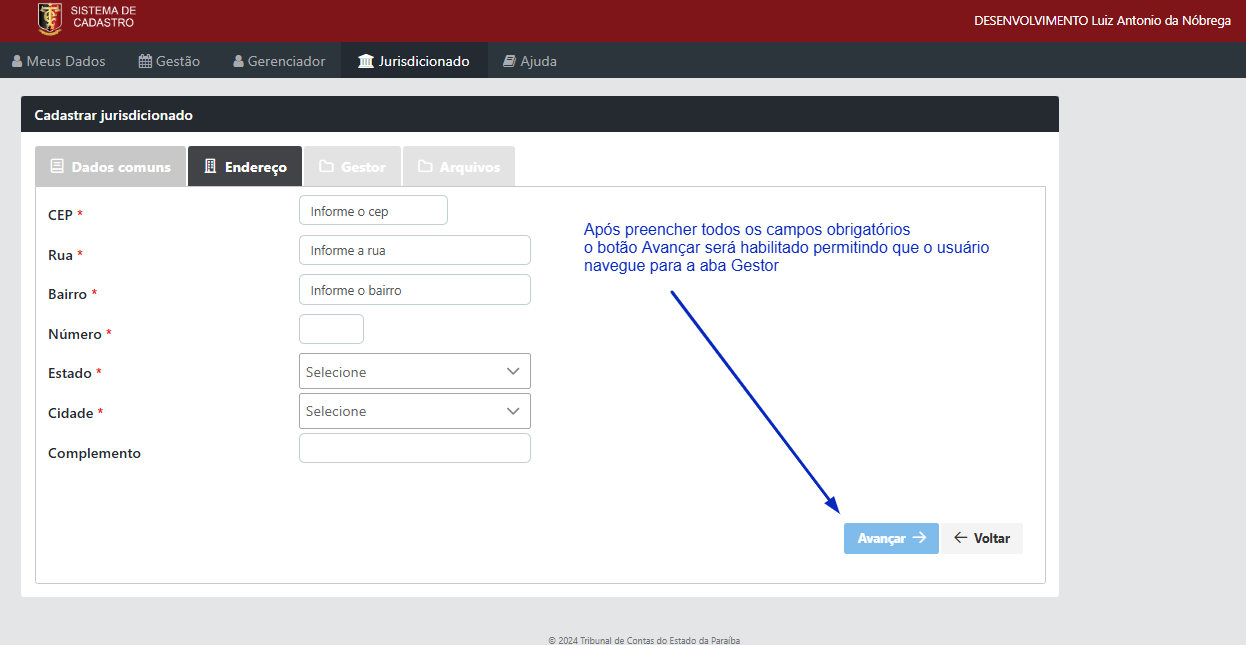Click the Complemento input field
The image size is (1246, 645).
click(415, 448)
